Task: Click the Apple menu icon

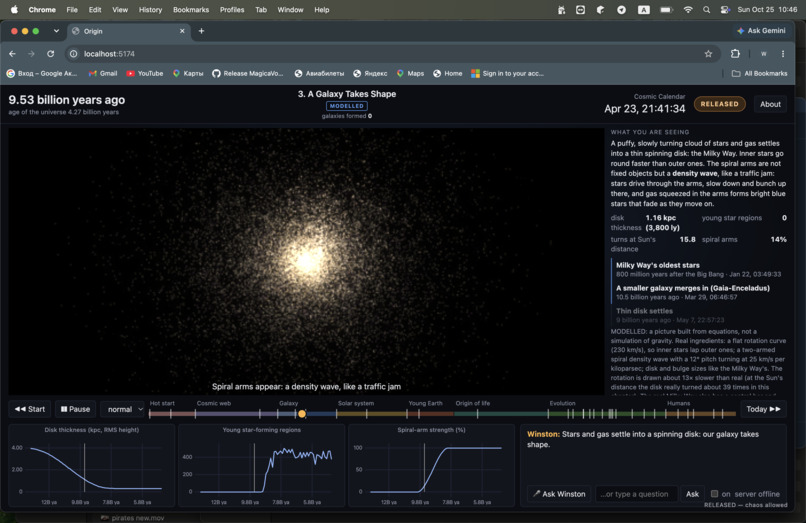Action: [x=14, y=10]
